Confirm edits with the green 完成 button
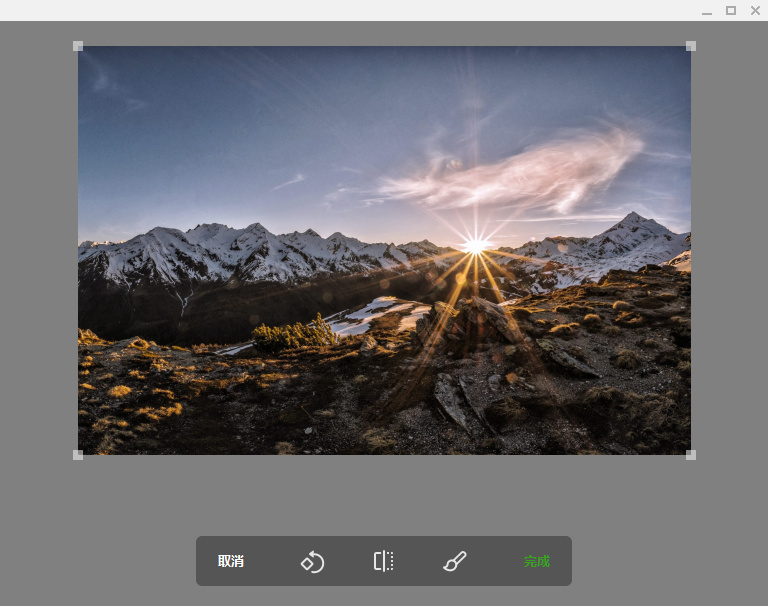Image resolution: width=768 pixels, height=606 pixels. pyautogui.click(x=537, y=561)
